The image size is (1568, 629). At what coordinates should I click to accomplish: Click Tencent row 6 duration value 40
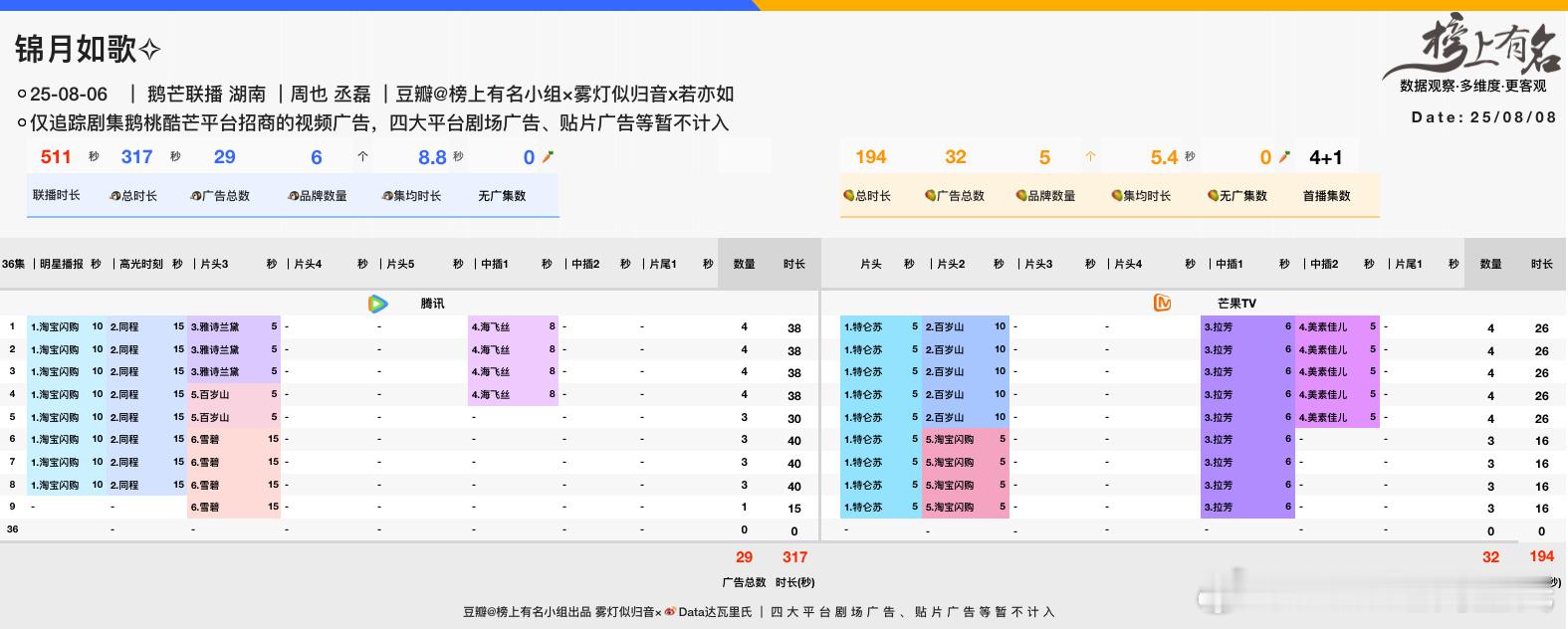(794, 440)
